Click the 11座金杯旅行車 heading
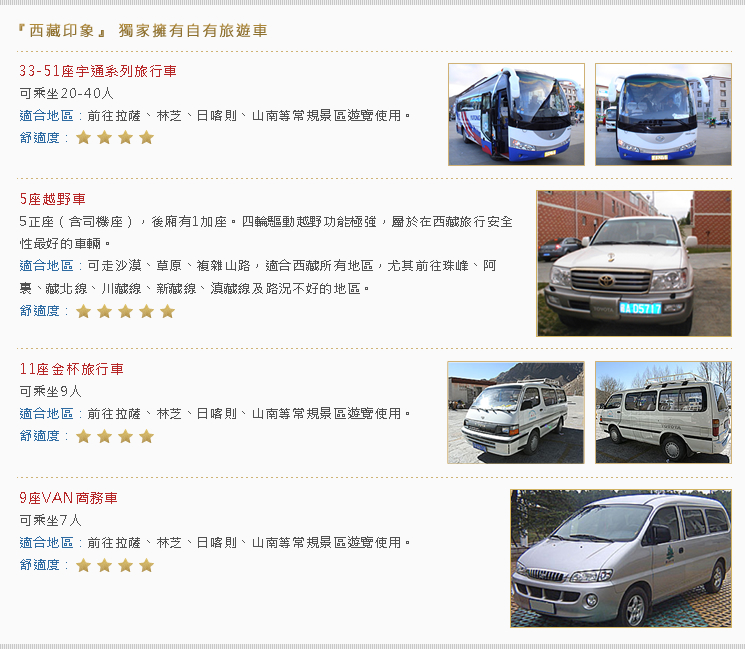Screen dimensions: 745x649 coord(72,369)
